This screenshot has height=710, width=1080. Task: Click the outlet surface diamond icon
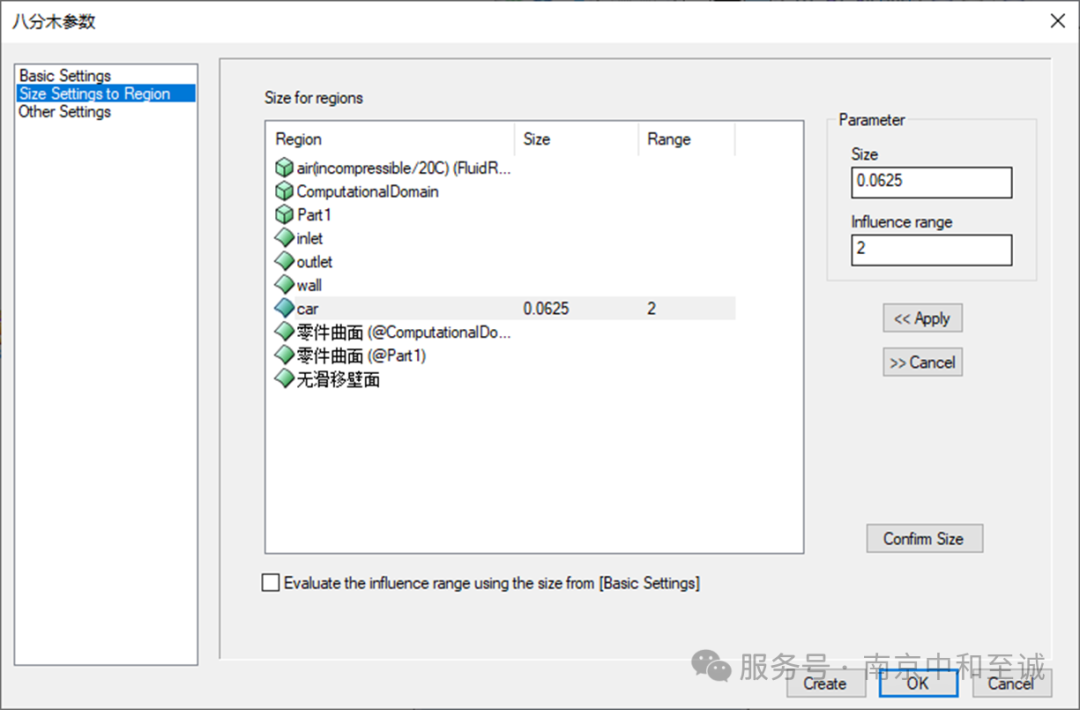pos(284,261)
